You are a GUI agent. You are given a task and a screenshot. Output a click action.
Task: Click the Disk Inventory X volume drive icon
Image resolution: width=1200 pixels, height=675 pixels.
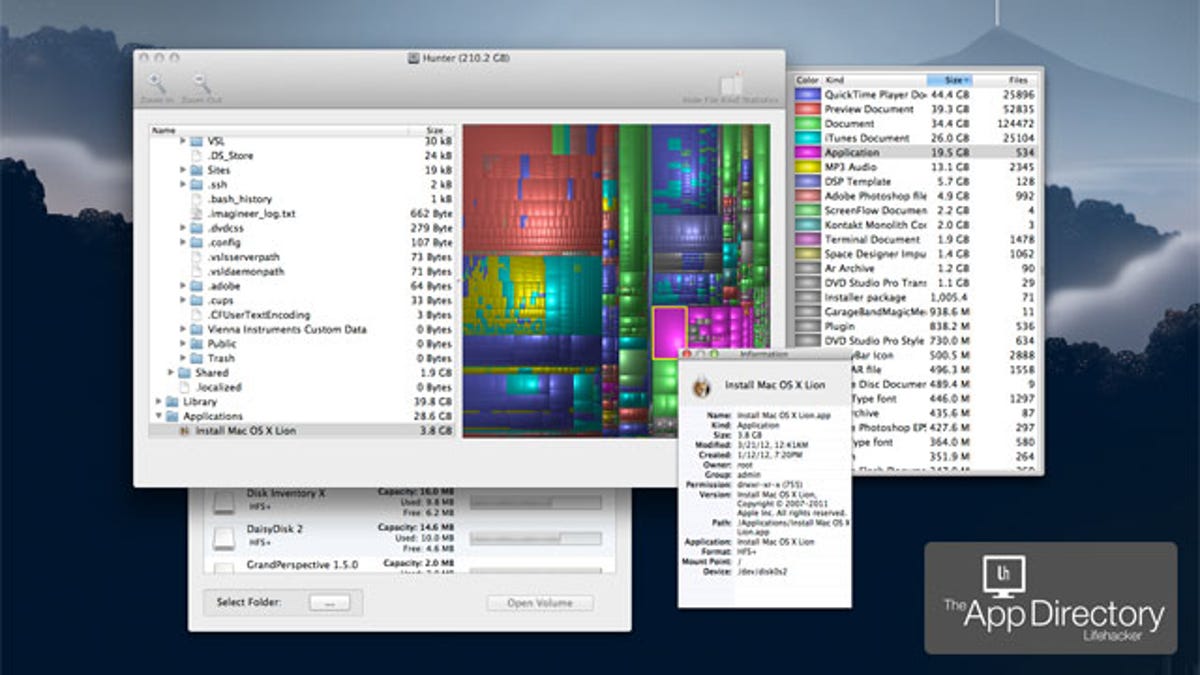(x=224, y=502)
